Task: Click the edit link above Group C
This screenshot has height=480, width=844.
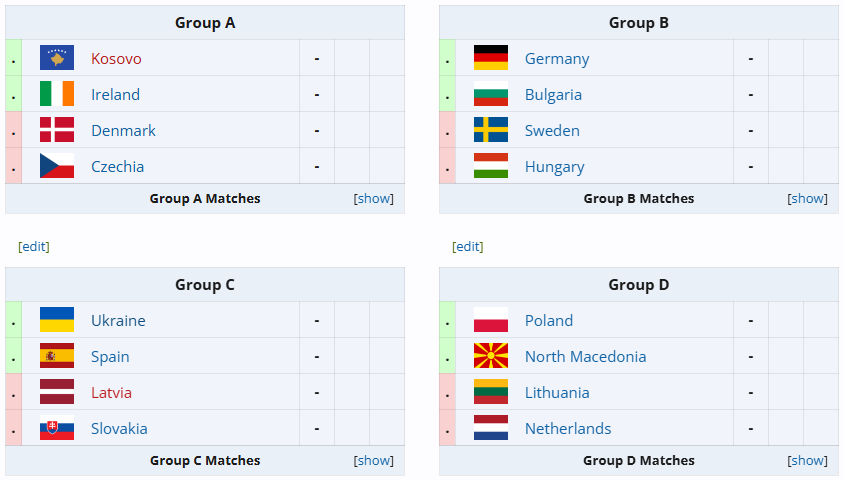Action: pyautogui.click(x=34, y=246)
